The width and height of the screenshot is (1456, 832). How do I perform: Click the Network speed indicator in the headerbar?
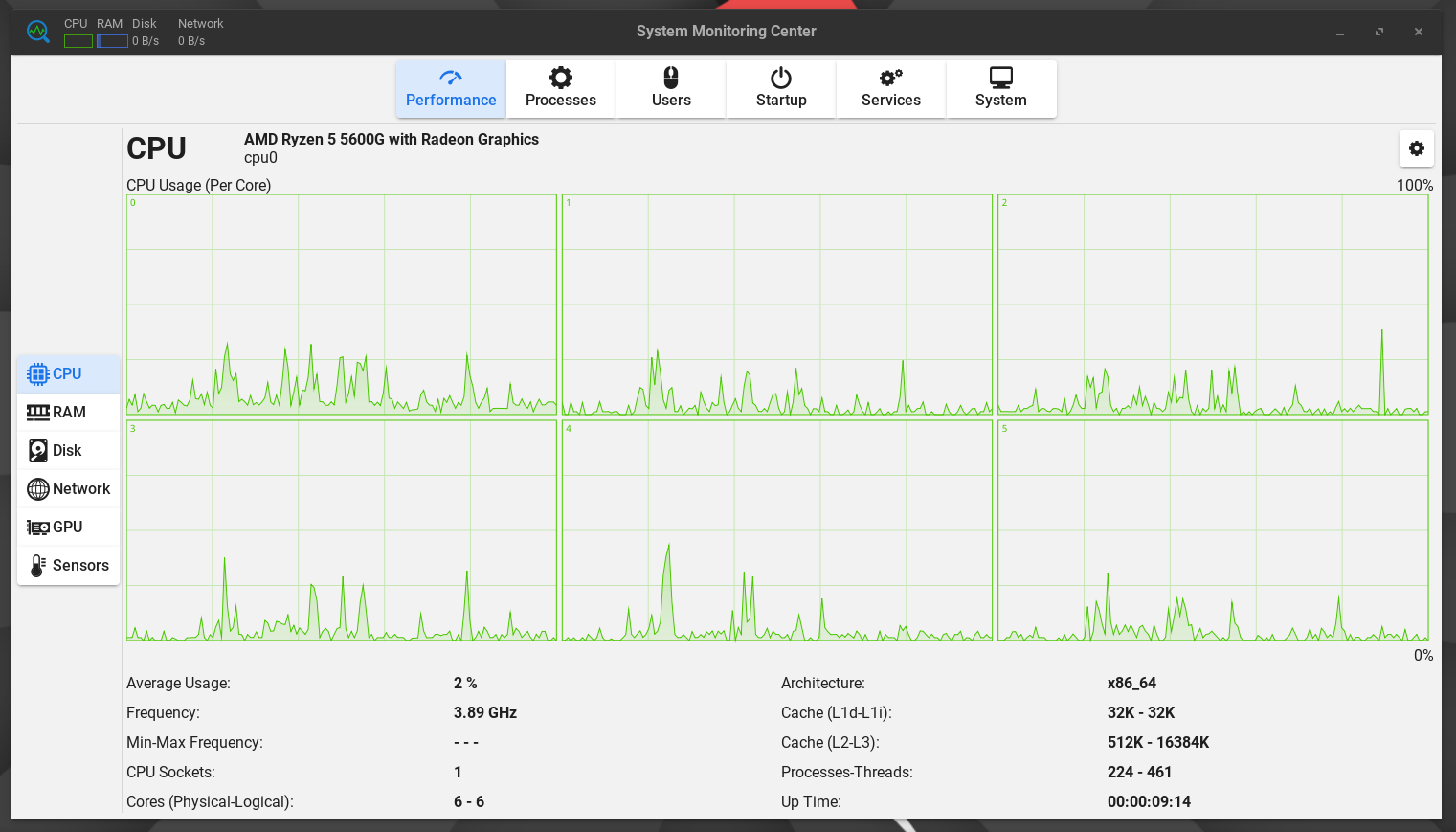coord(190,41)
